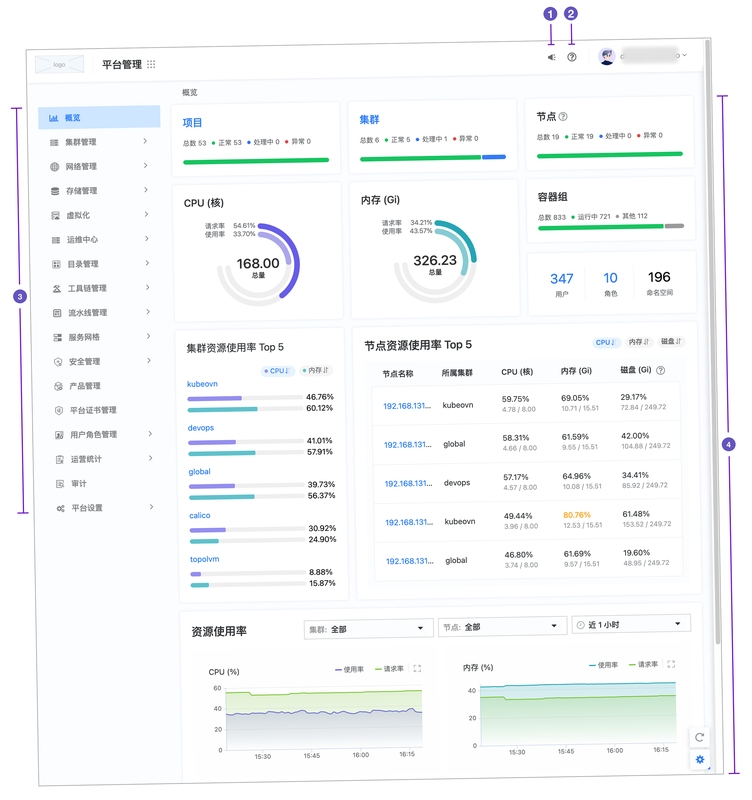Open the devops cluster link
The image size is (752, 800).
tap(200, 428)
